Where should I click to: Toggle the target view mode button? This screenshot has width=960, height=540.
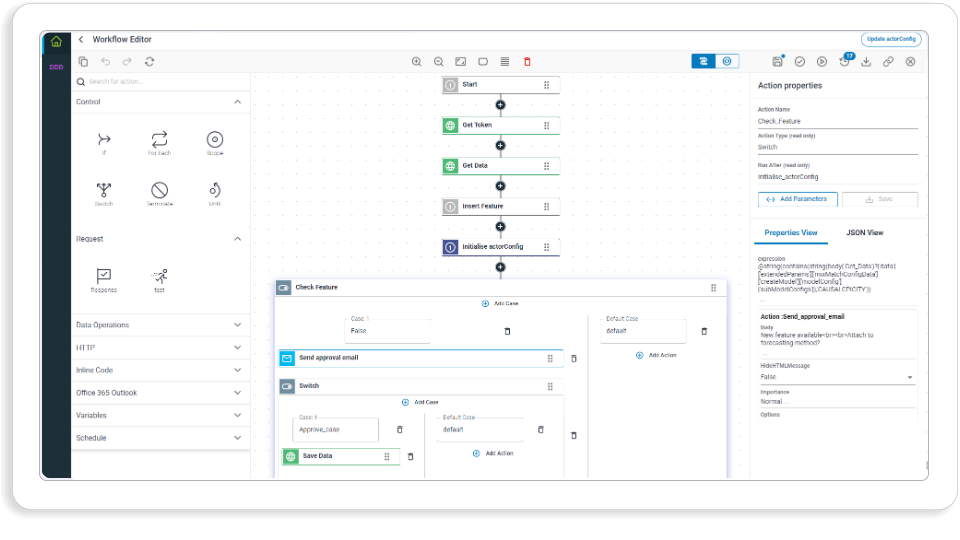(x=727, y=61)
